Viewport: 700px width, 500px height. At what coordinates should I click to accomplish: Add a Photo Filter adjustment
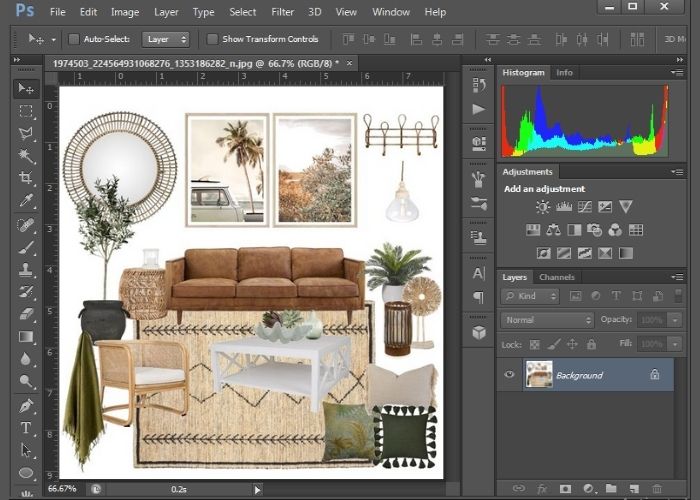594,230
